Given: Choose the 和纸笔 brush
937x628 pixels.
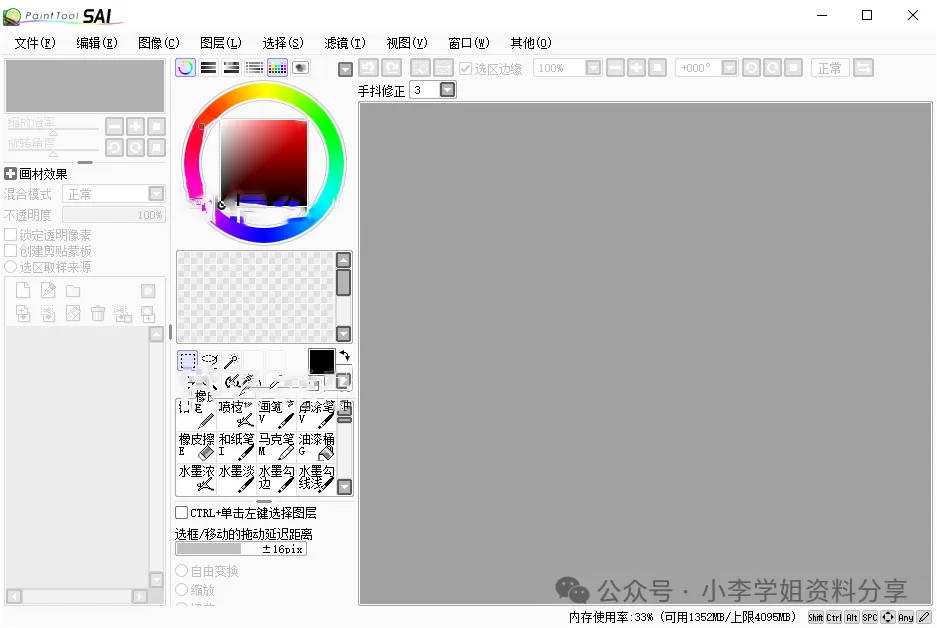Looking at the screenshot, I should tap(236, 447).
